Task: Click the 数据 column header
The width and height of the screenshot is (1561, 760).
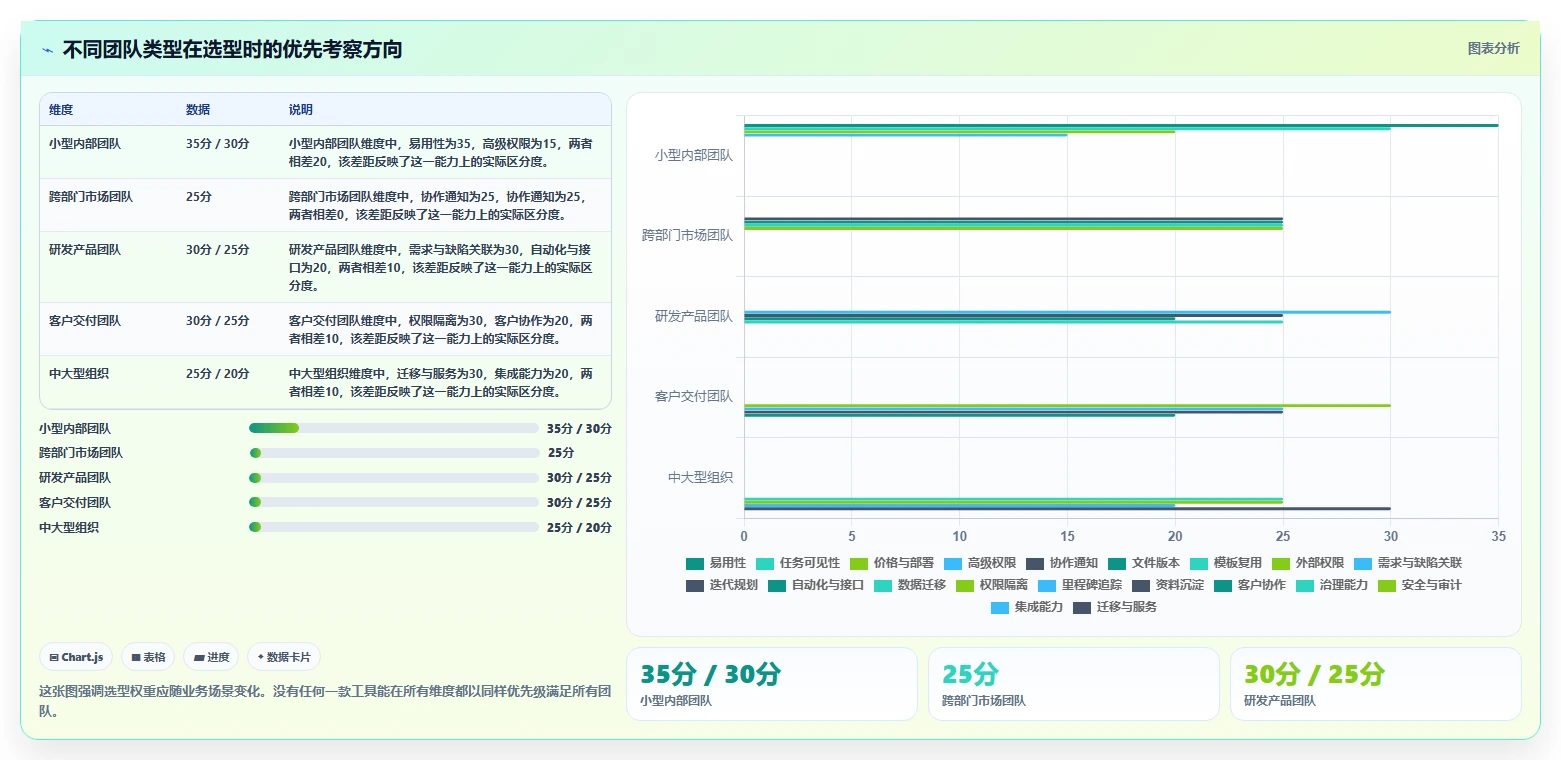Action: click(x=198, y=110)
